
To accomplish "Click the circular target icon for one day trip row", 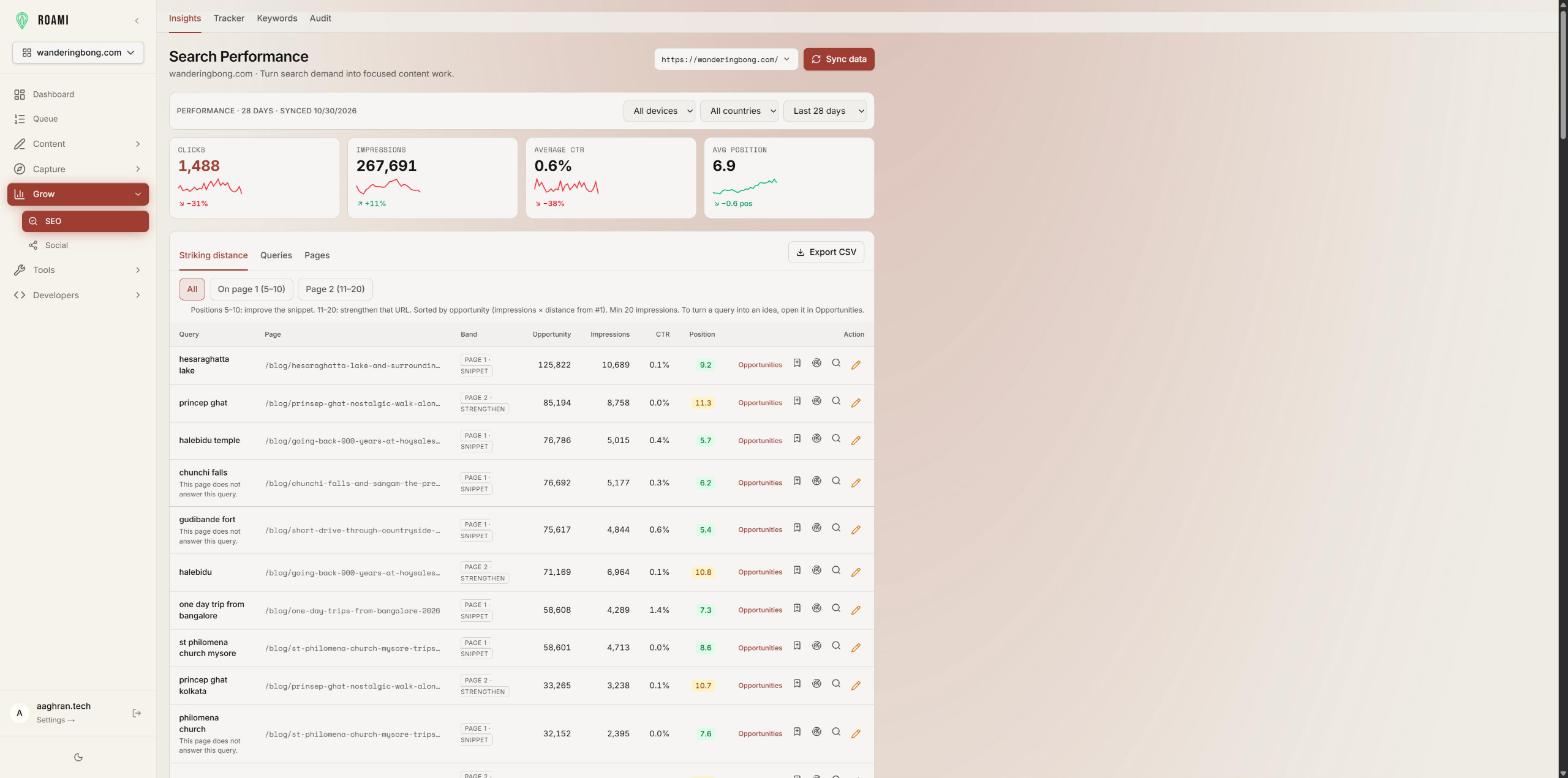I will pos(816,608).
